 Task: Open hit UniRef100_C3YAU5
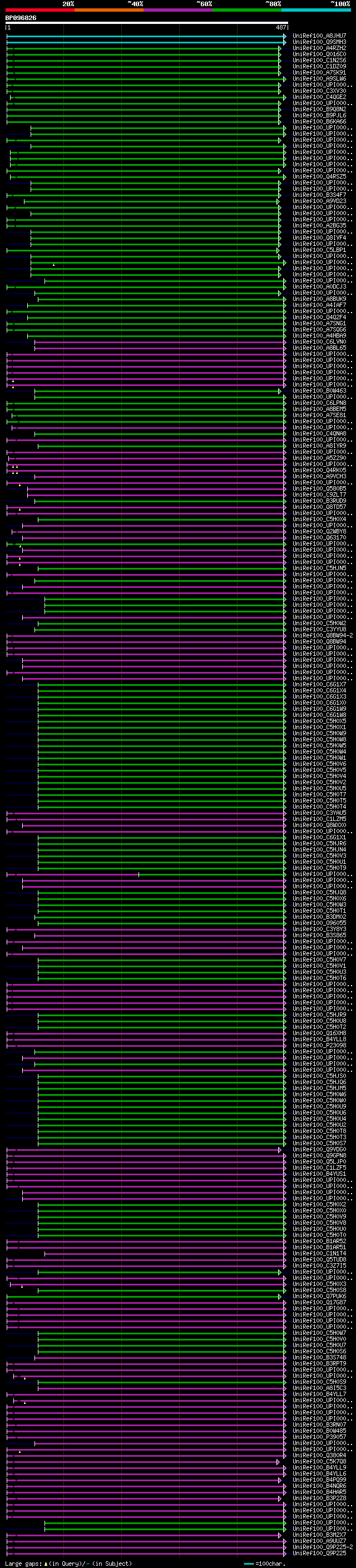click(319, 813)
